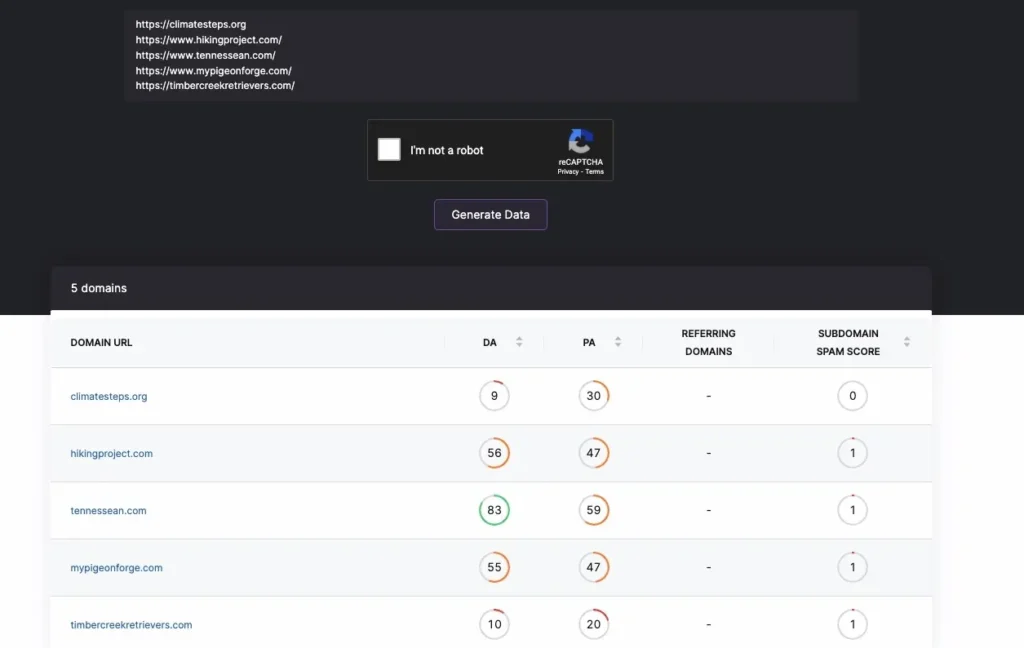Open the reCAPTCHA Privacy link
1024x648 pixels.
pyautogui.click(x=568, y=172)
